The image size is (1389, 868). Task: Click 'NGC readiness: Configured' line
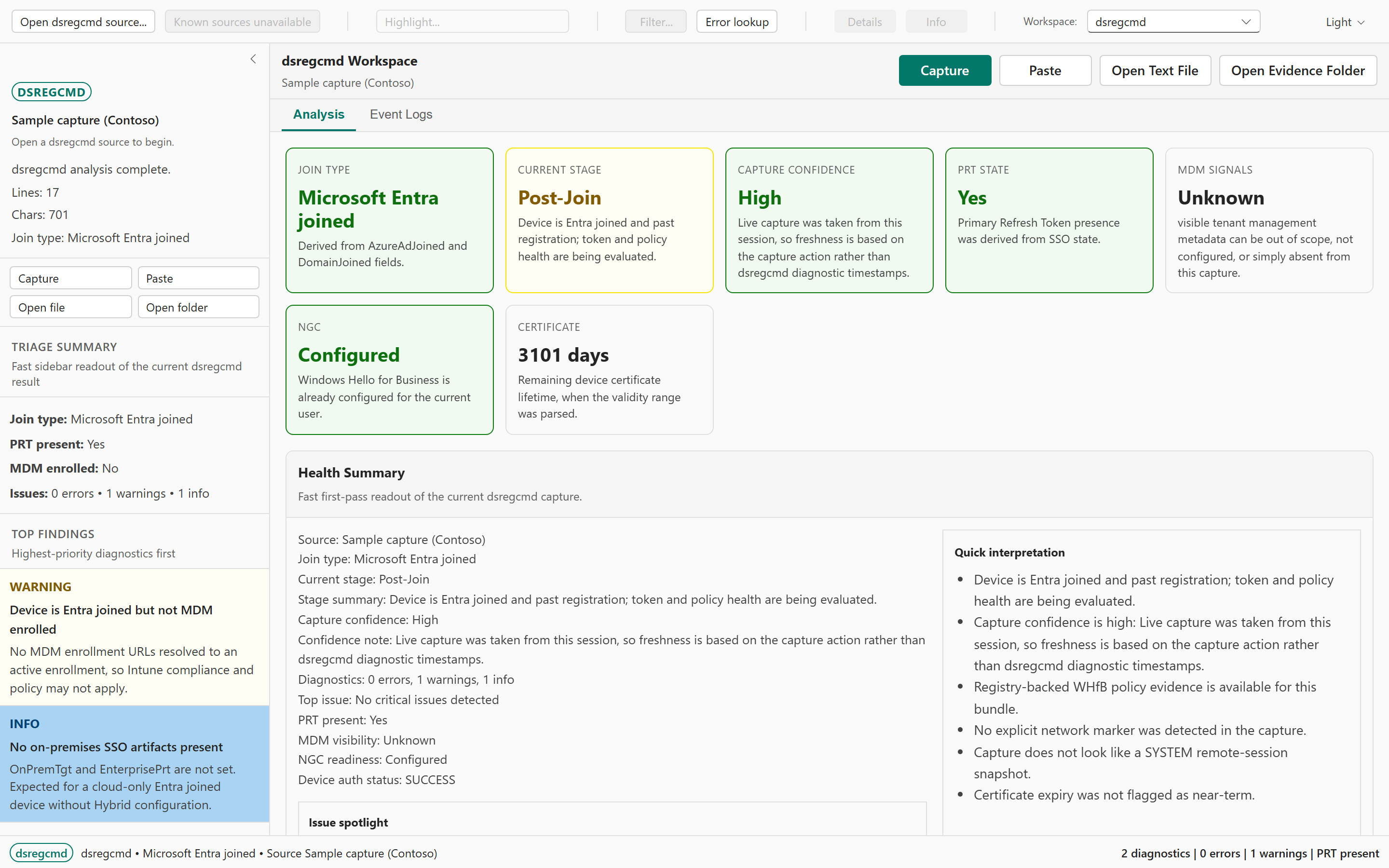372,759
